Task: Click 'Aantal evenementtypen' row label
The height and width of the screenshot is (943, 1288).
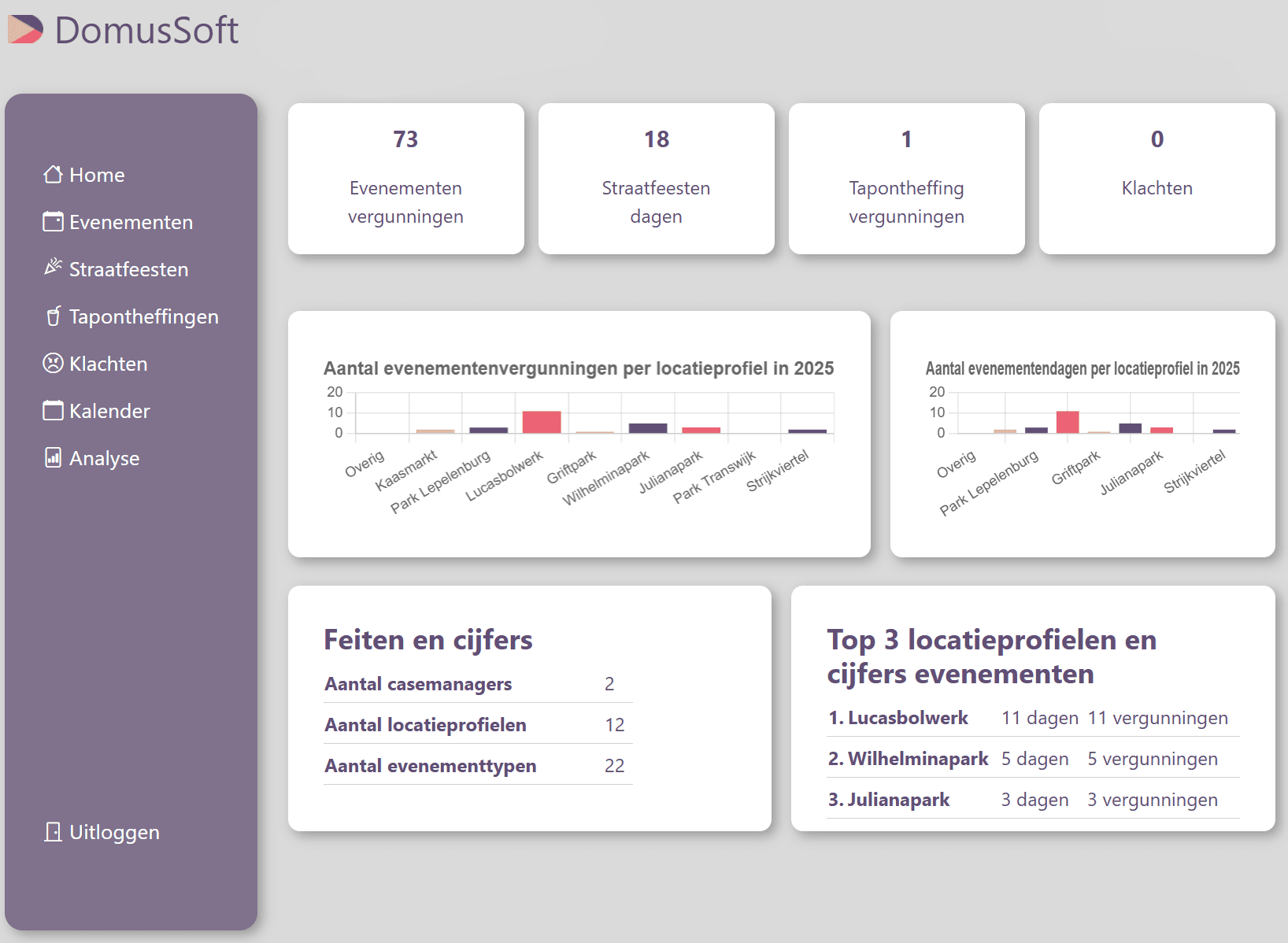Action: pyautogui.click(x=431, y=766)
